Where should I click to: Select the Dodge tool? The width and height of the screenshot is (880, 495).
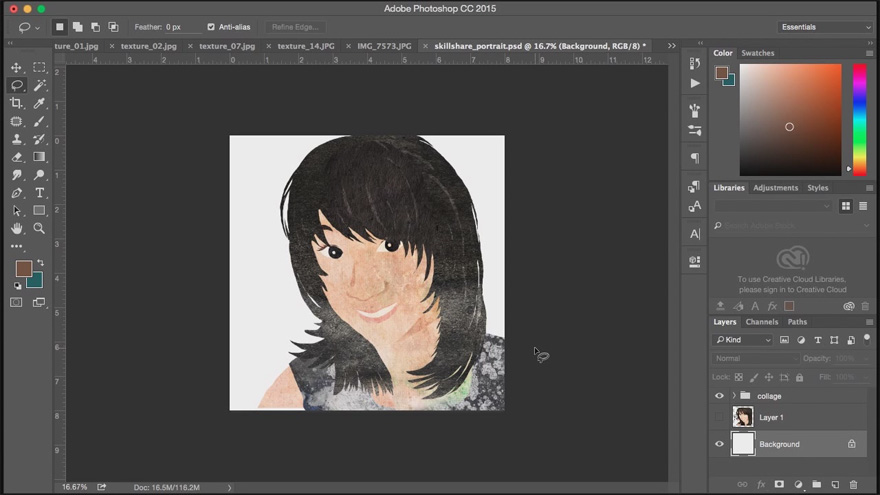39,175
